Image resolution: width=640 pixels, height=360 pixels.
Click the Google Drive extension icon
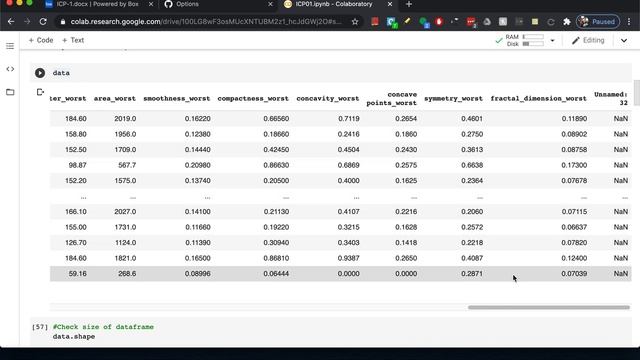[x=487, y=22]
